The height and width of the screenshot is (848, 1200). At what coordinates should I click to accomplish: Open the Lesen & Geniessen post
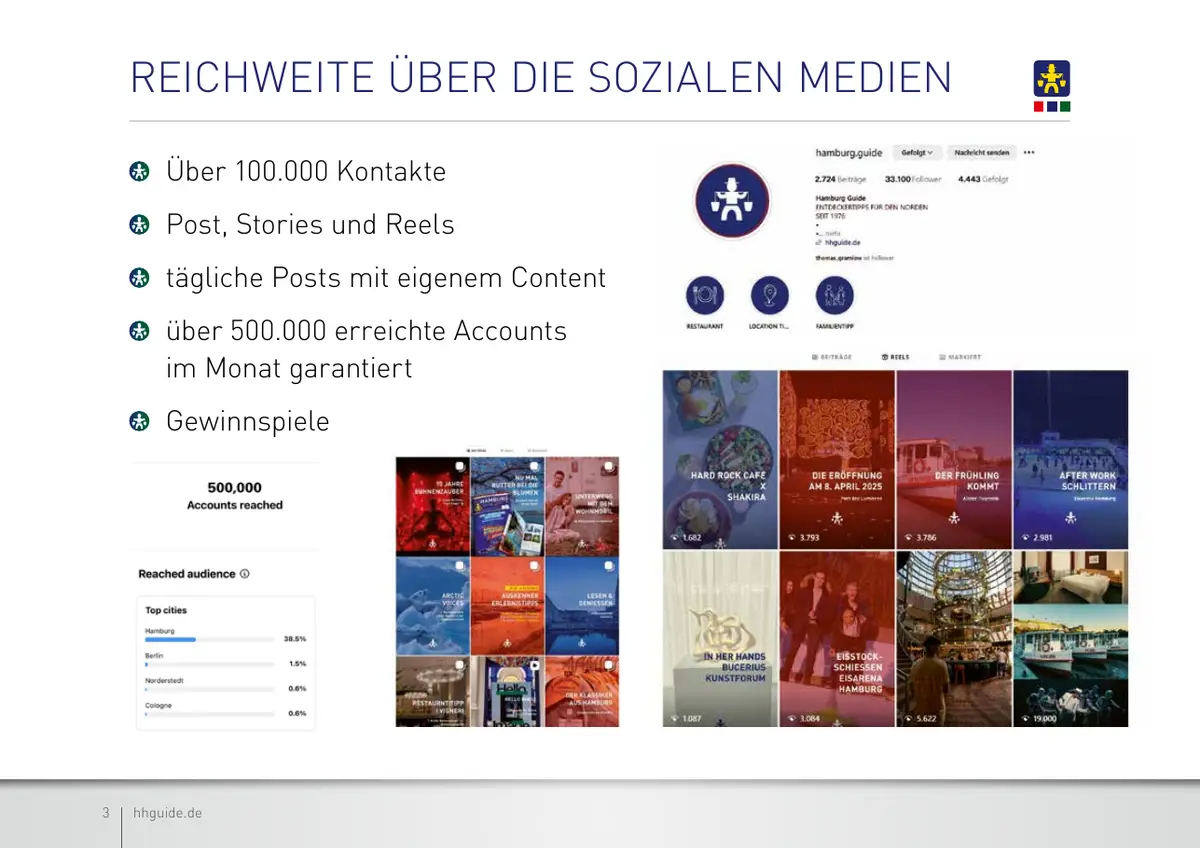click(x=582, y=605)
